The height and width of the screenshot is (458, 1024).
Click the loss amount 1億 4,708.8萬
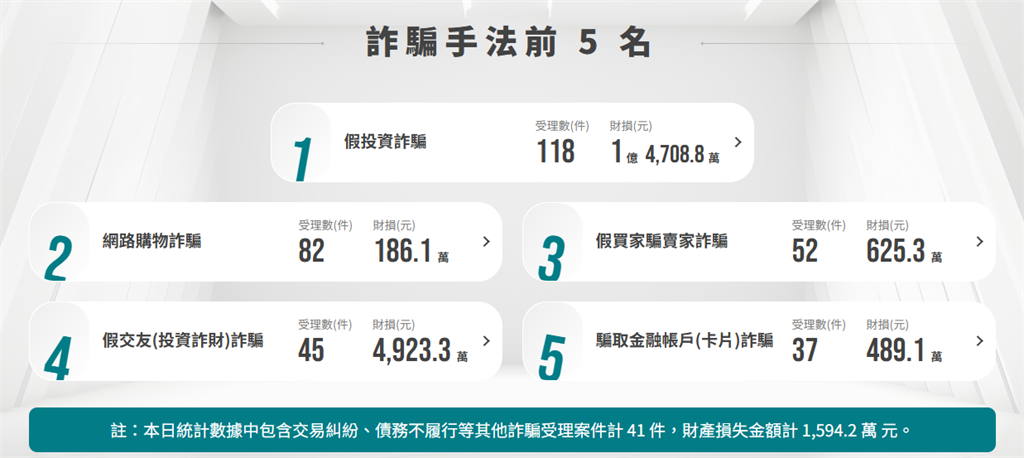pos(665,152)
